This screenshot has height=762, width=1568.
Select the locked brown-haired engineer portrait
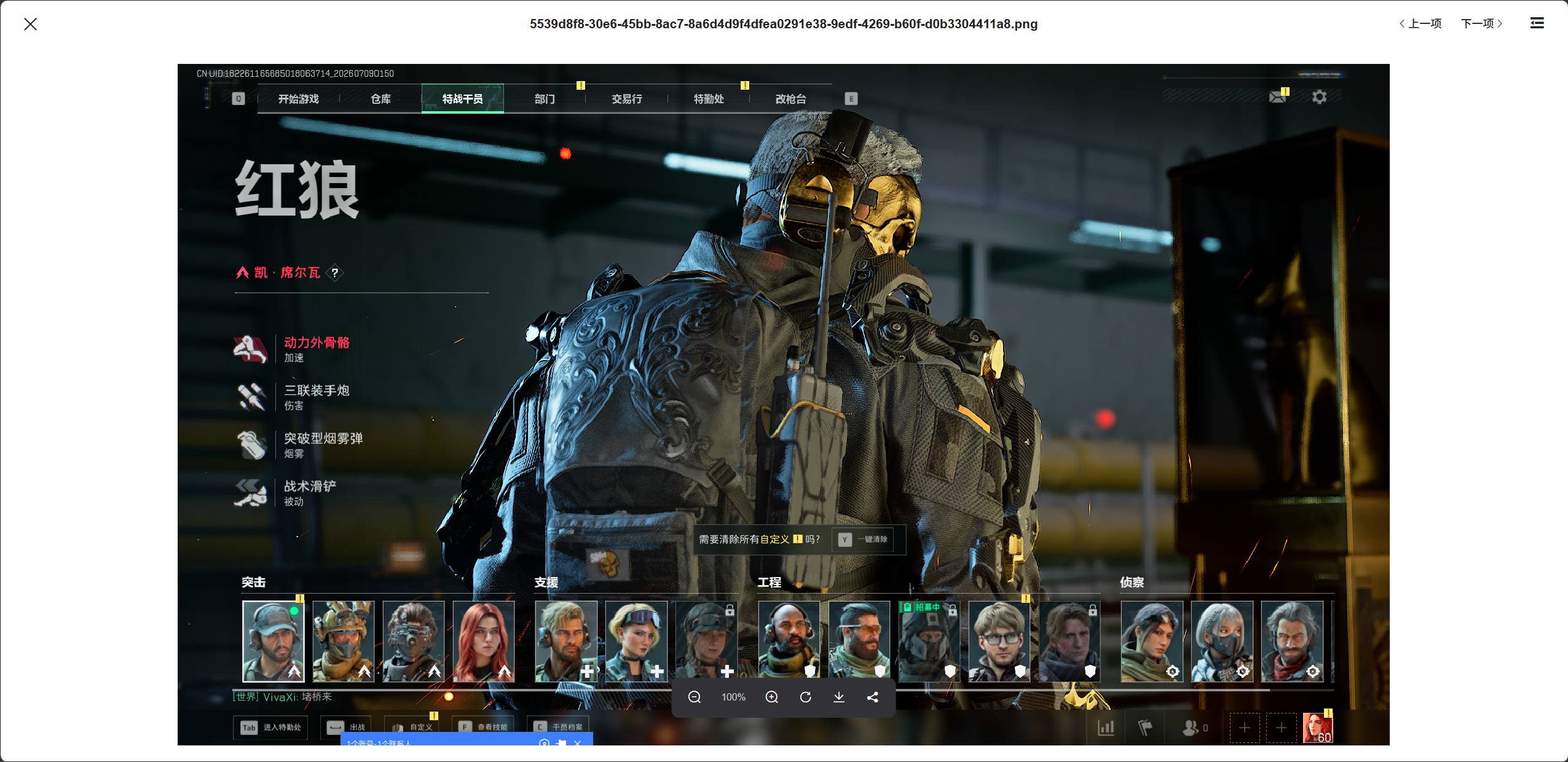(x=1070, y=642)
